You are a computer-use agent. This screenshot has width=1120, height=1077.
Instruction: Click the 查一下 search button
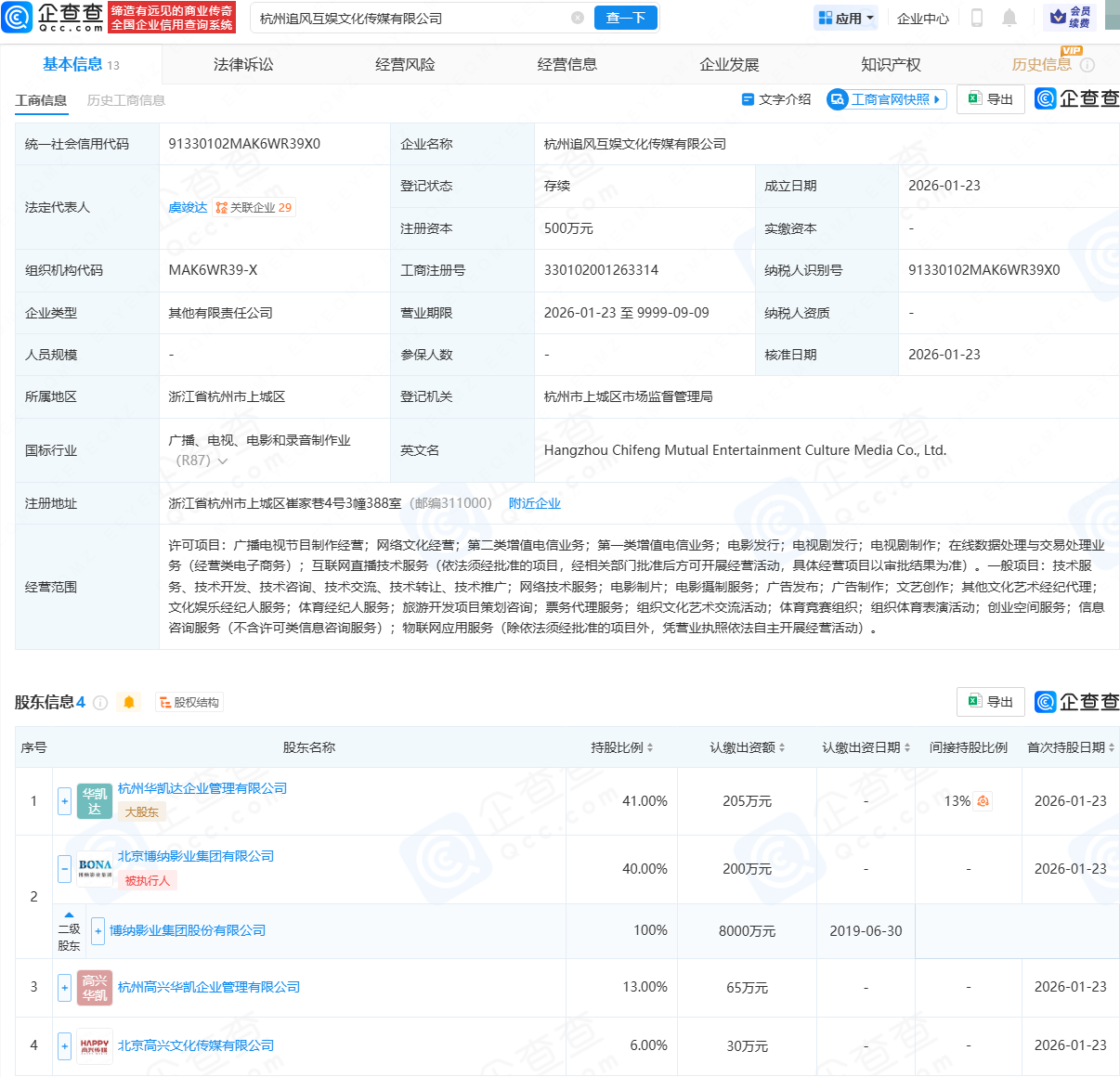[x=625, y=18]
